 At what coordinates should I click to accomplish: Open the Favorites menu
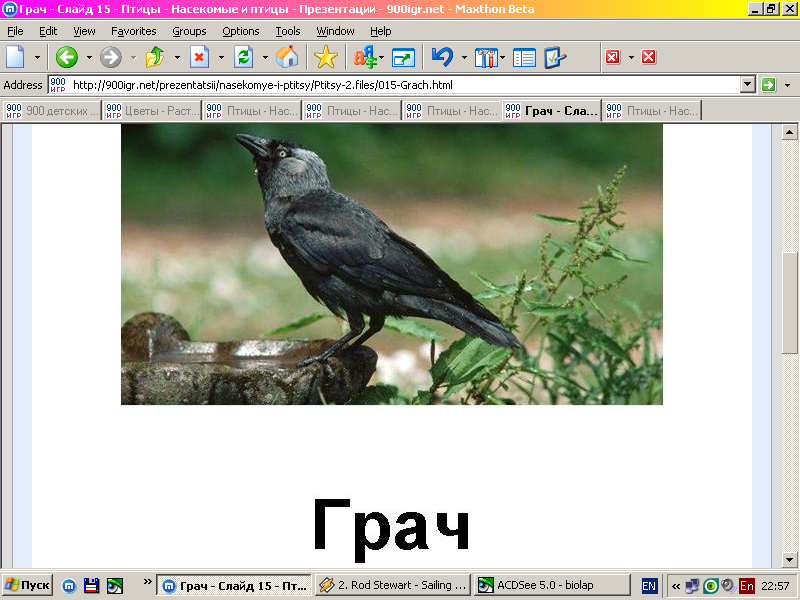(133, 31)
